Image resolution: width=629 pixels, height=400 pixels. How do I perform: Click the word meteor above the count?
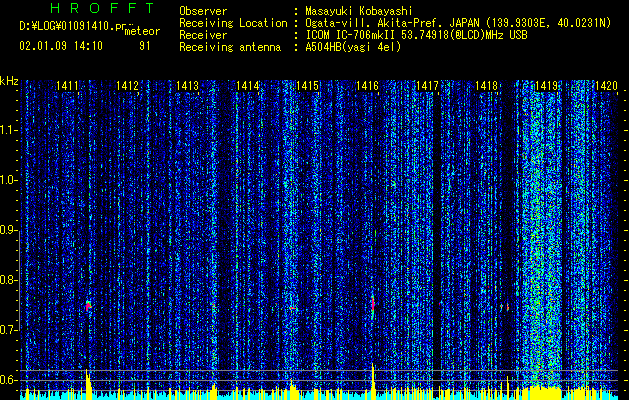click(x=142, y=31)
